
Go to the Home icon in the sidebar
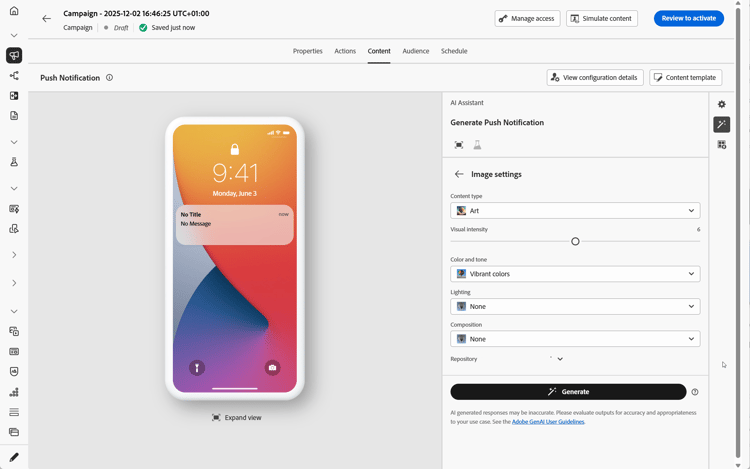click(x=14, y=11)
